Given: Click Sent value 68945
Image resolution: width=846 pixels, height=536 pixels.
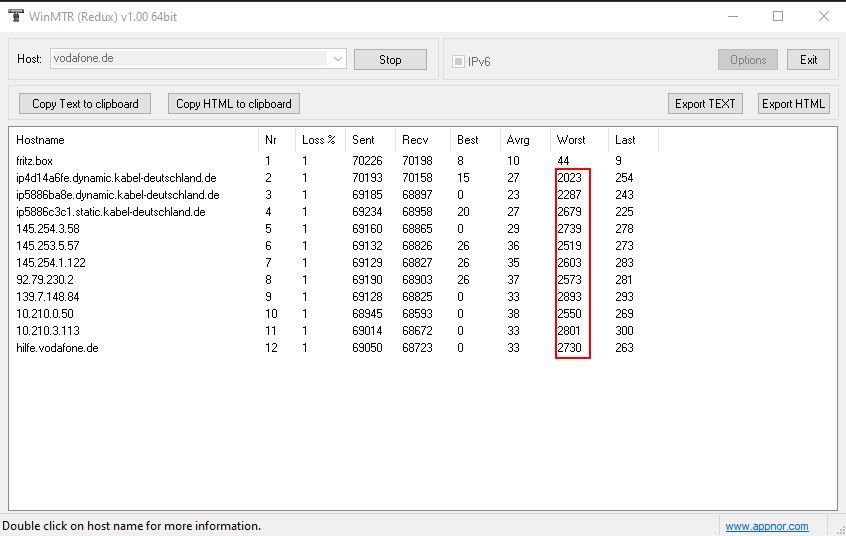Looking at the screenshot, I should [x=367, y=314].
